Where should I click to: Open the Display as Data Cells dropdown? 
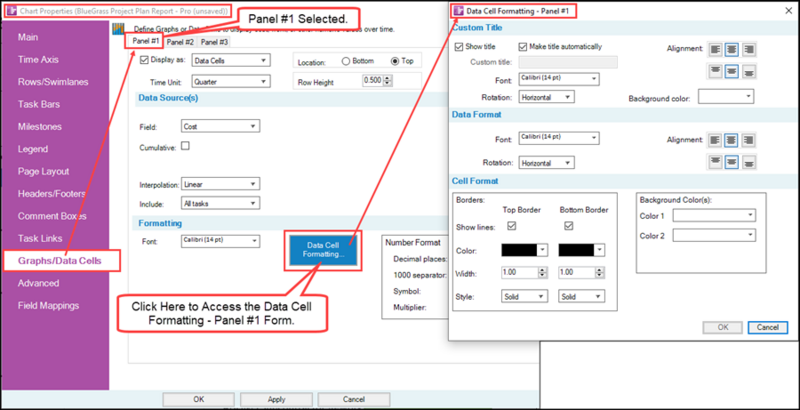231,60
